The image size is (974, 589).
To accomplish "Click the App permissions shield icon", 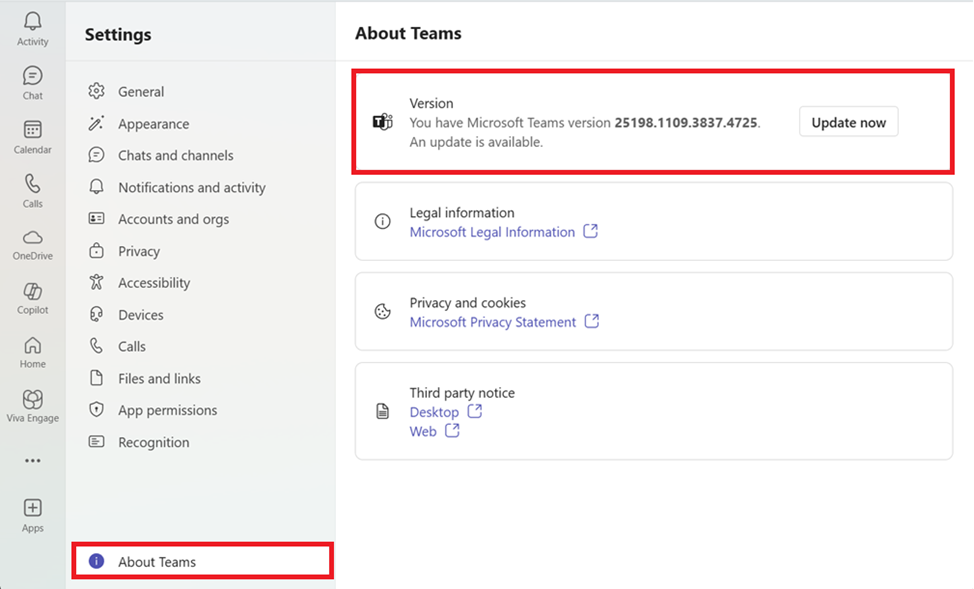I will 96,409.
